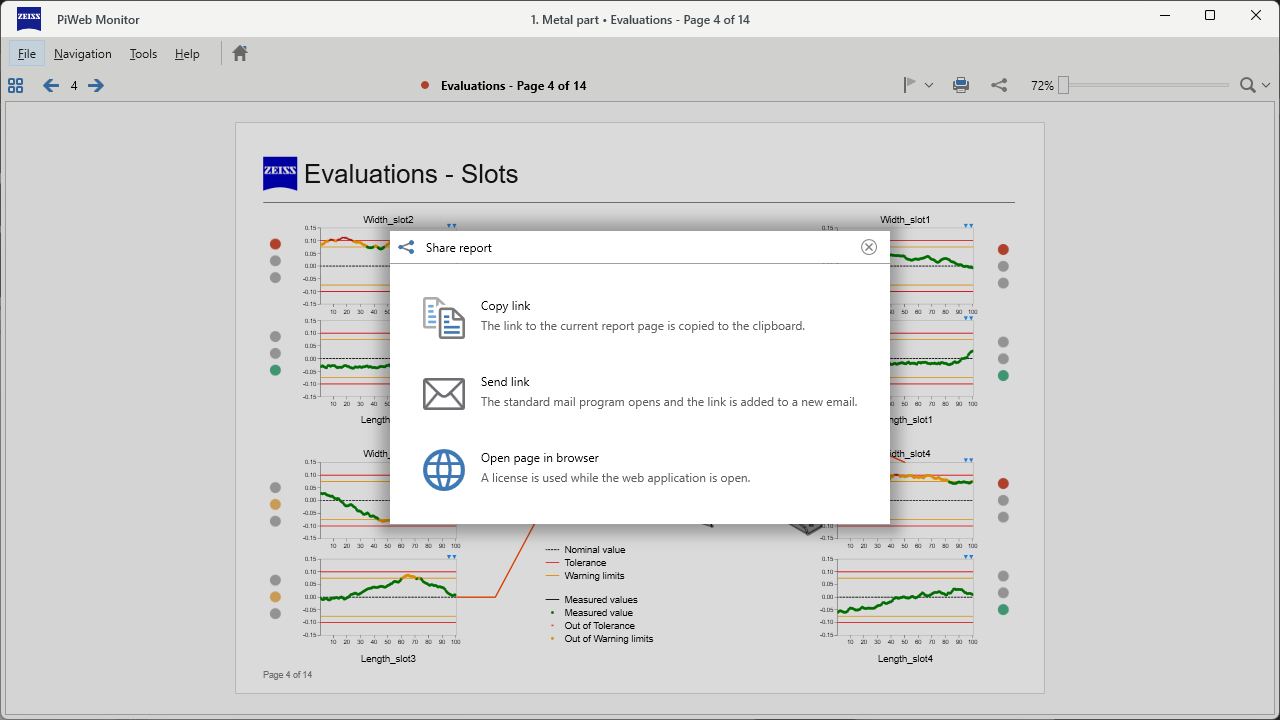Open the page overview grid view
Viewport: 1280px width, 720px height.
tap(15, 86)
